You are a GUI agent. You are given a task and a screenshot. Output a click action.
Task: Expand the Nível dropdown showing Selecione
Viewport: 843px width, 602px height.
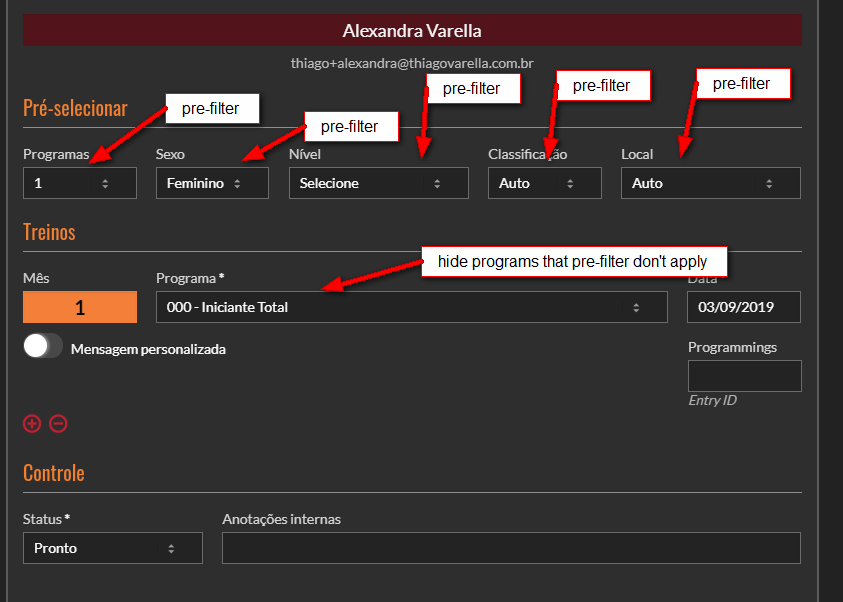378,183
